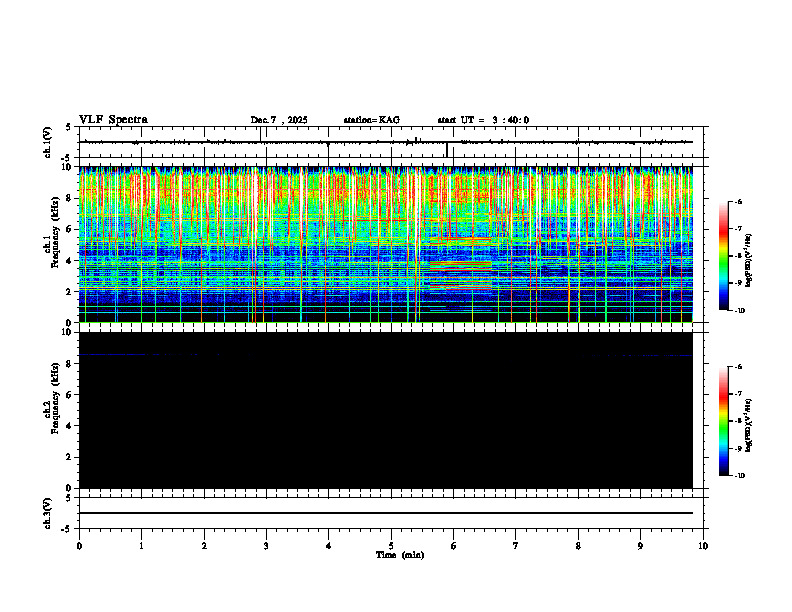Image resolution: width=792 pixels, height=612 pixels.
Task: Click the start UT = 3:40:0 label
Action: tap(483, 120)
